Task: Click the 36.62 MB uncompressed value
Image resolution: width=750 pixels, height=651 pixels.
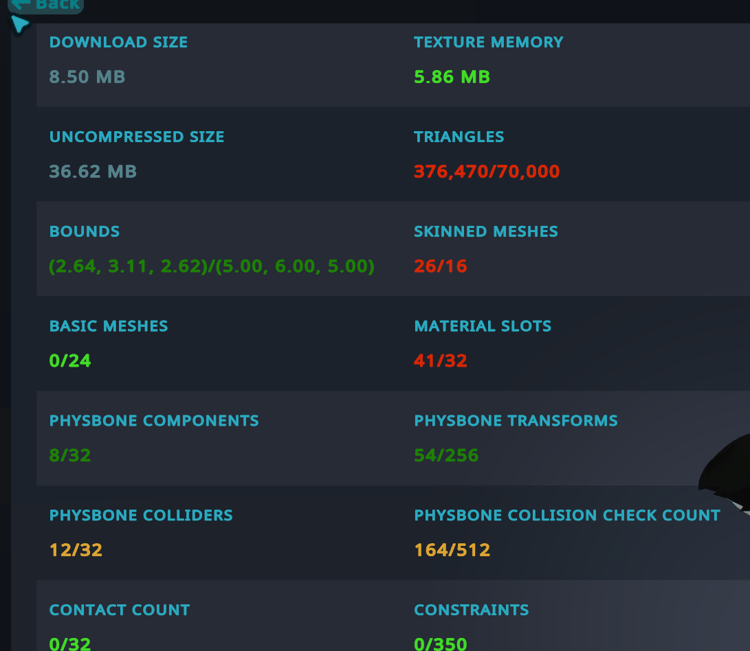Action: 93,171
